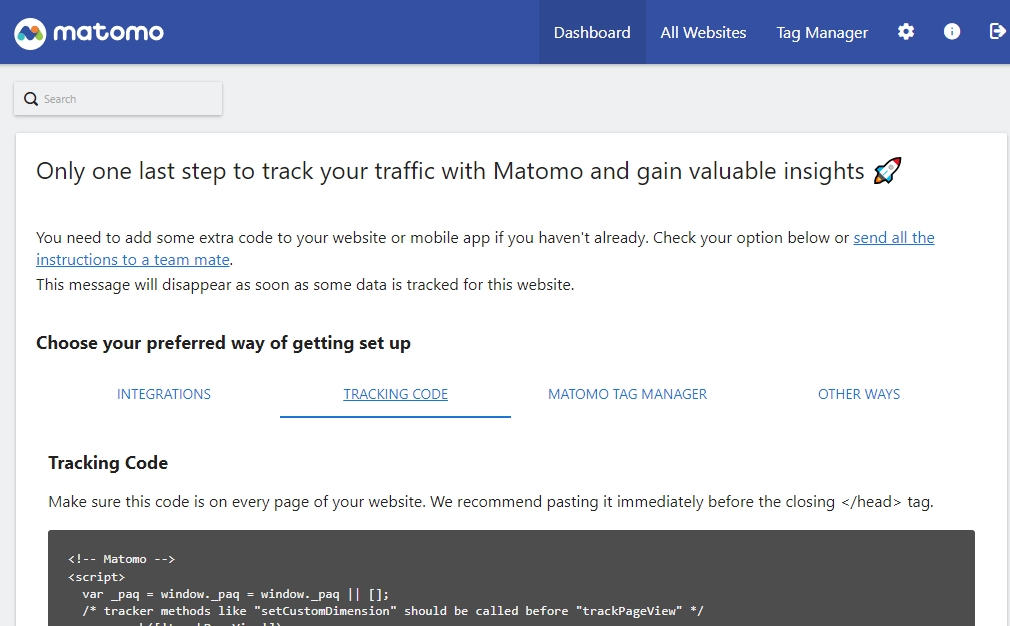Click the Matomo logo in header
Screen dimensions: 1010x626
(x=89, y=33)
